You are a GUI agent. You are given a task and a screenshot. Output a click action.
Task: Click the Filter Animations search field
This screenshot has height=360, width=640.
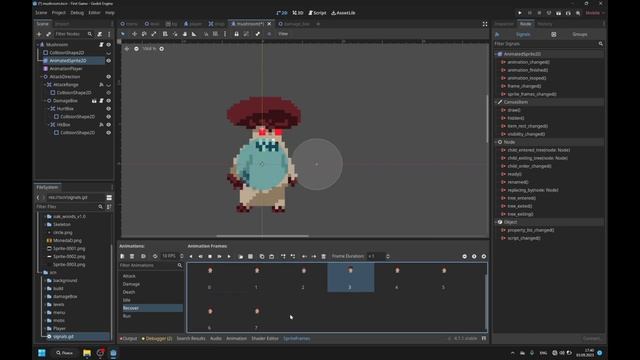151,265
